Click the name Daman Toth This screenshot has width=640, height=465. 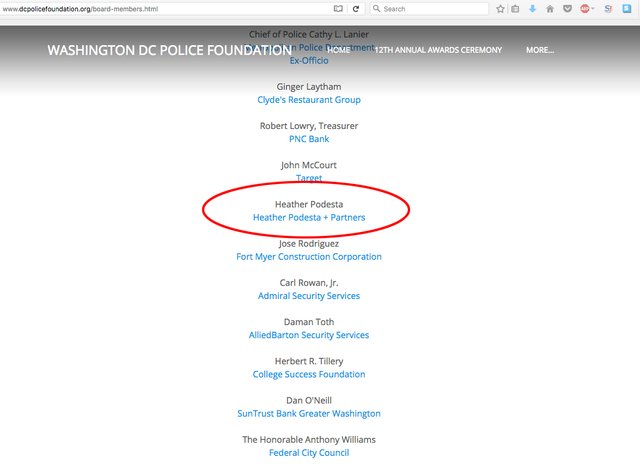coord(309,322)
